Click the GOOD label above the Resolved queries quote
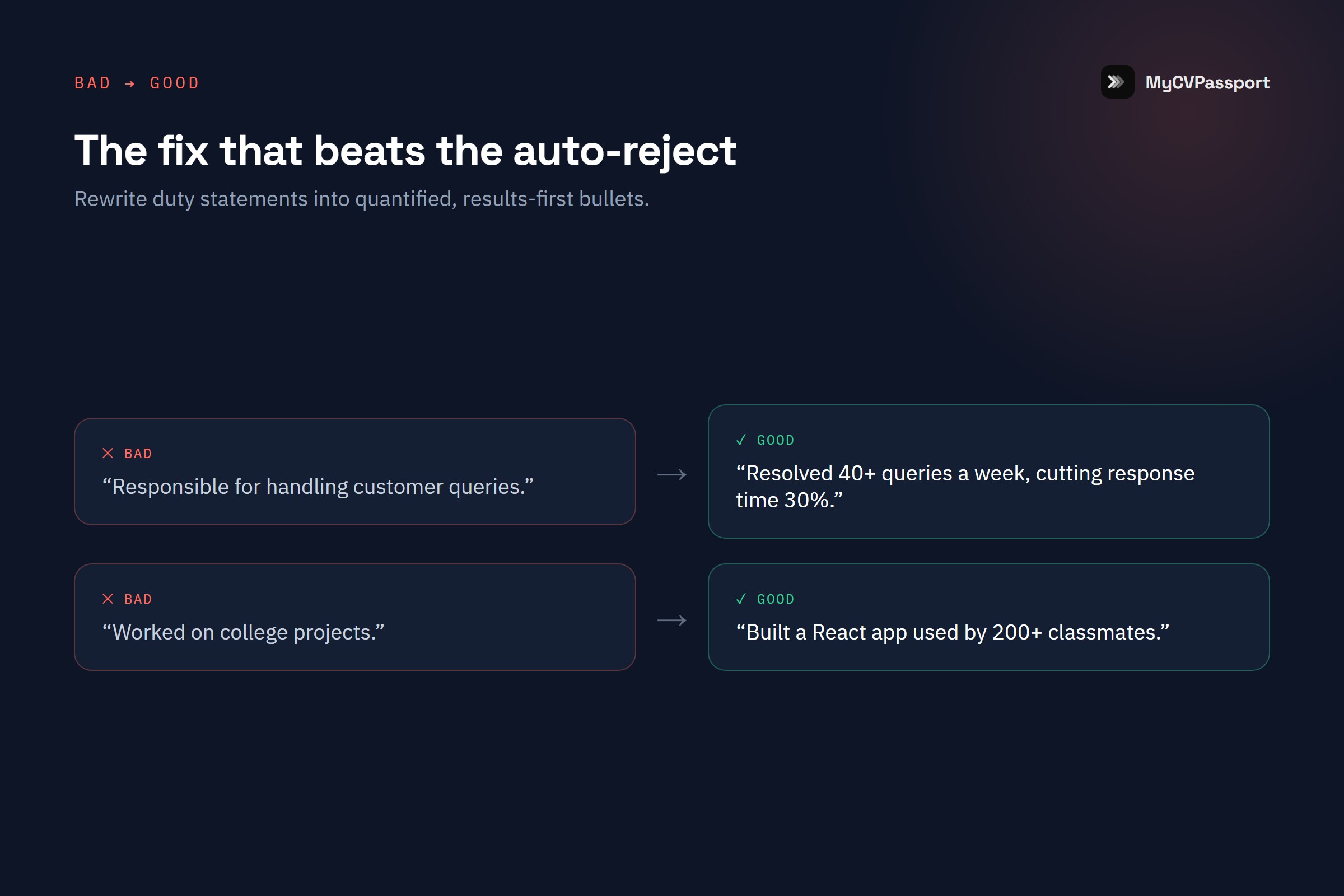1344x896 pixels. tap(776, 440)
